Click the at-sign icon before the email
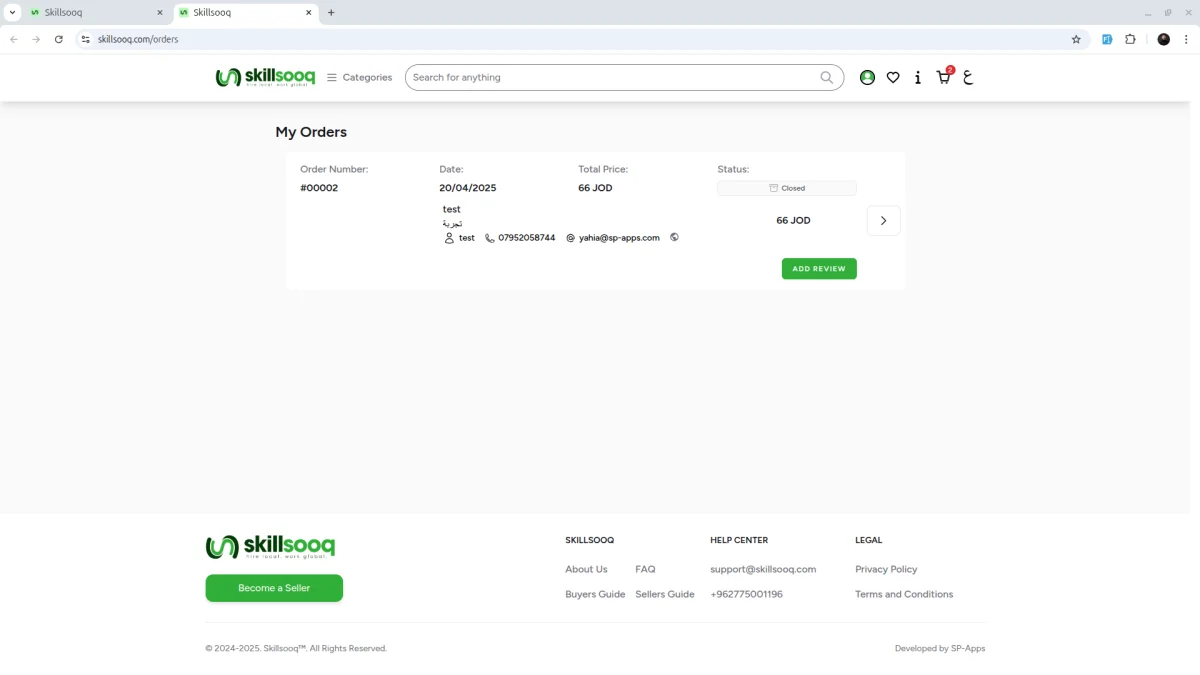 click(570, 238)
